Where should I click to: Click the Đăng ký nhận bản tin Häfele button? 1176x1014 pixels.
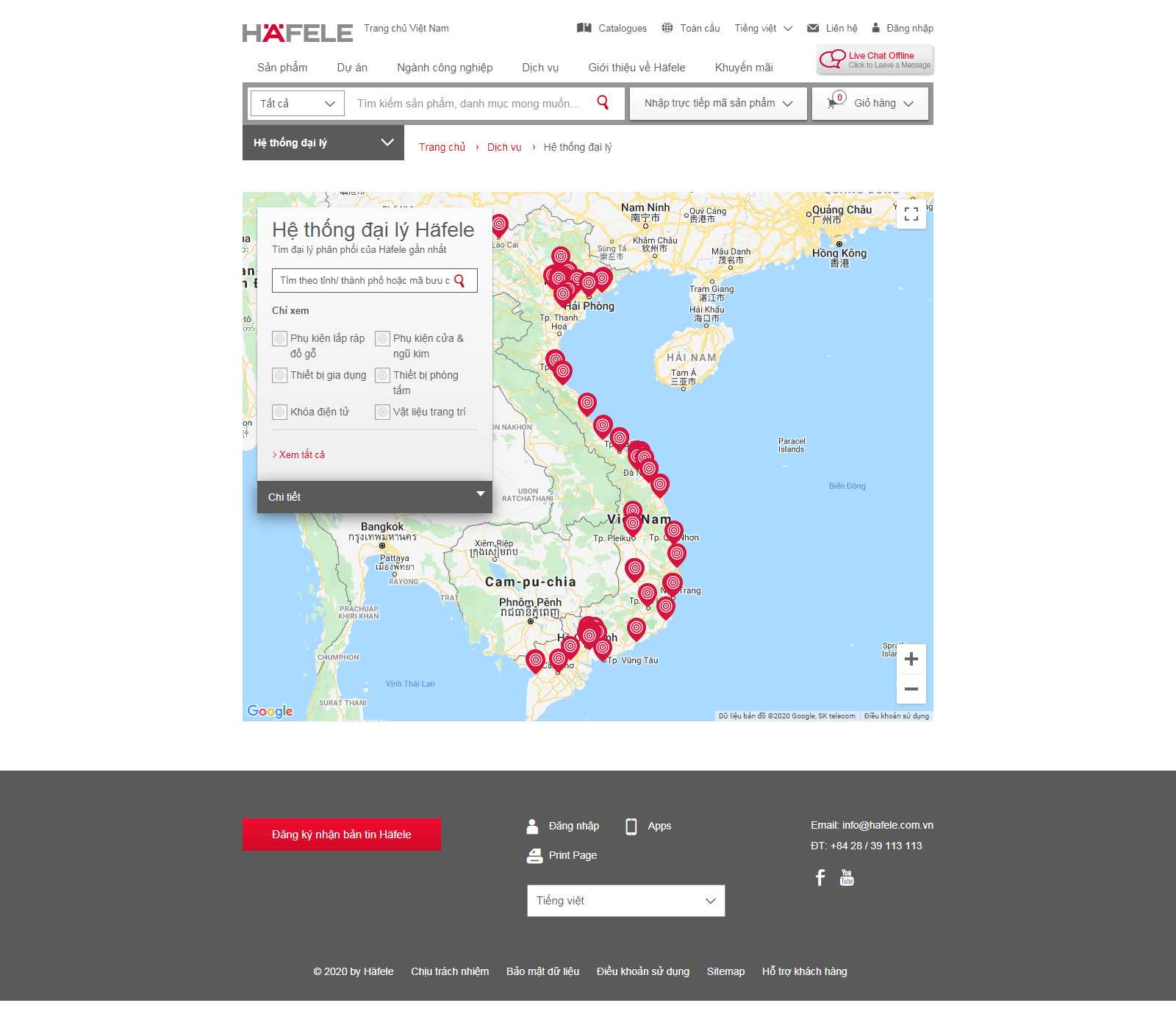point(340,834)
